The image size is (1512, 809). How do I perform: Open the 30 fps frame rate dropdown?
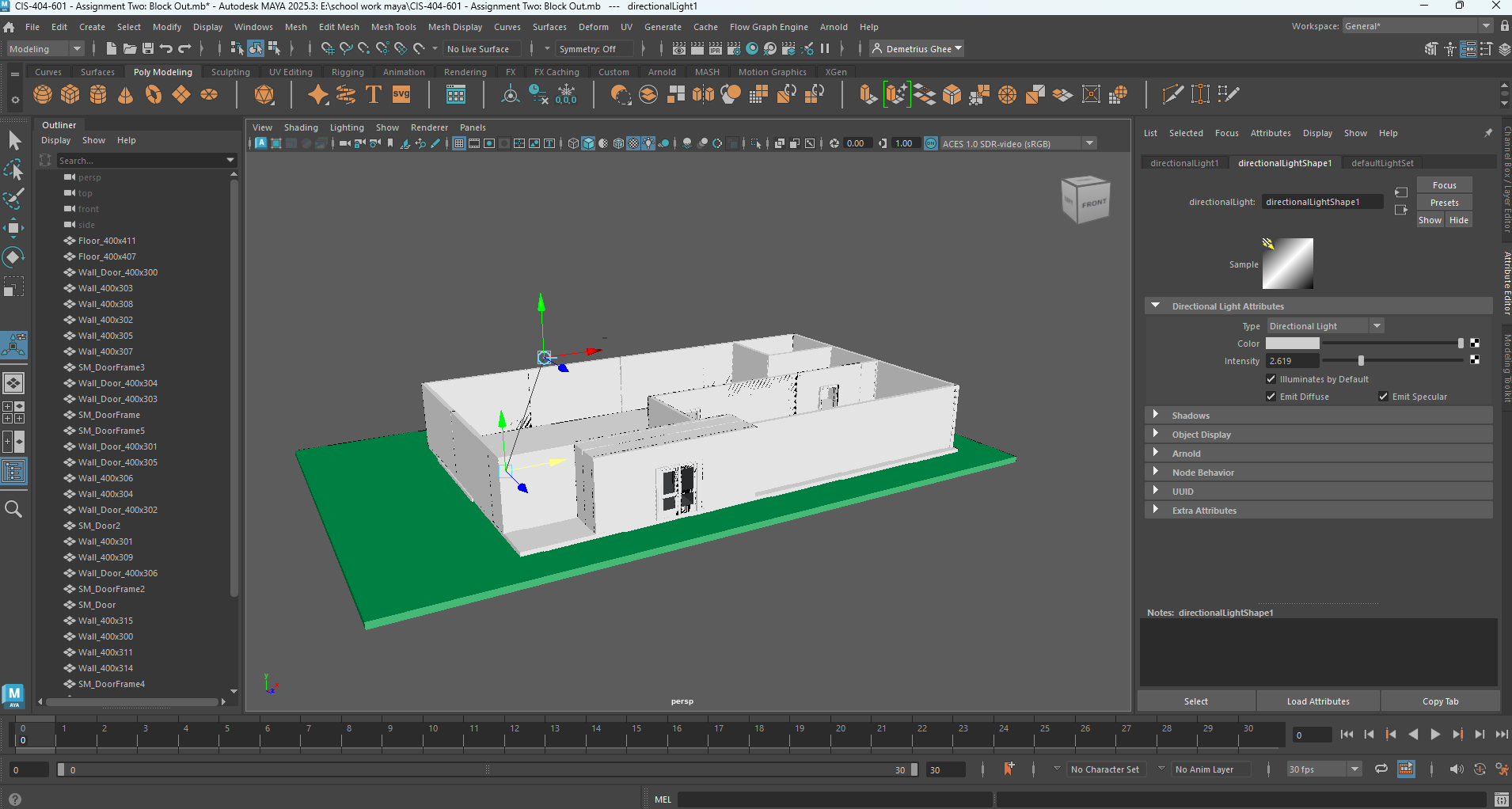[x=1354, y=769]
